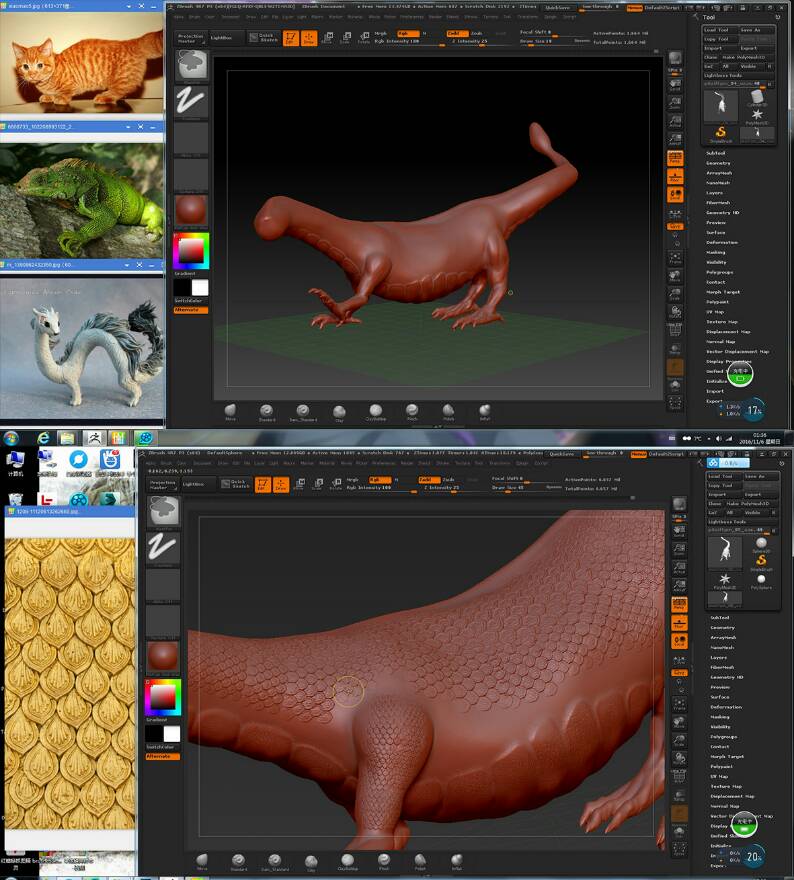
Task: Select the Cylinder3D tool in upper Tool palette
Action: click(x=756, y=98)
